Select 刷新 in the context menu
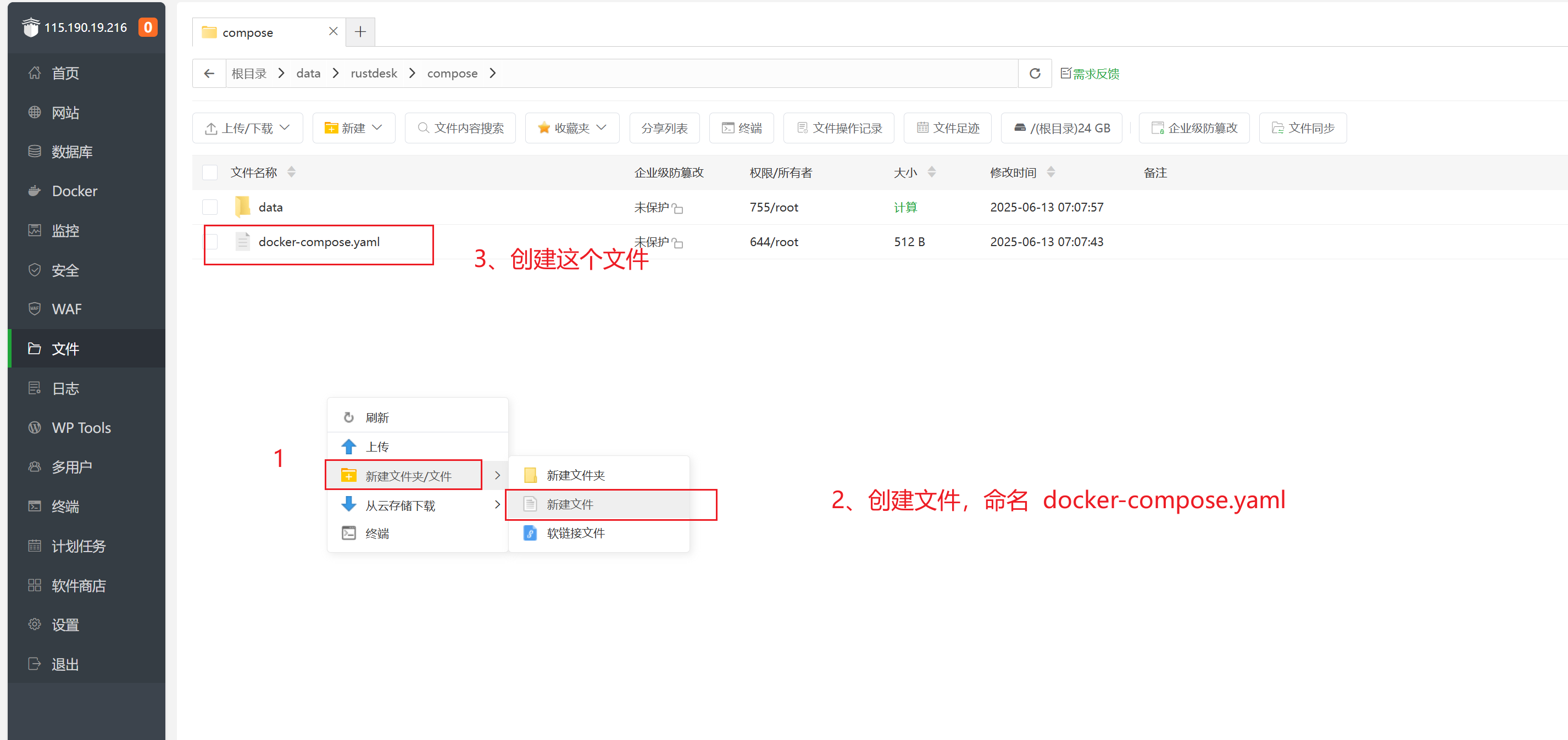The height and width of the screenshot is (740, 1568). [377, 418]
